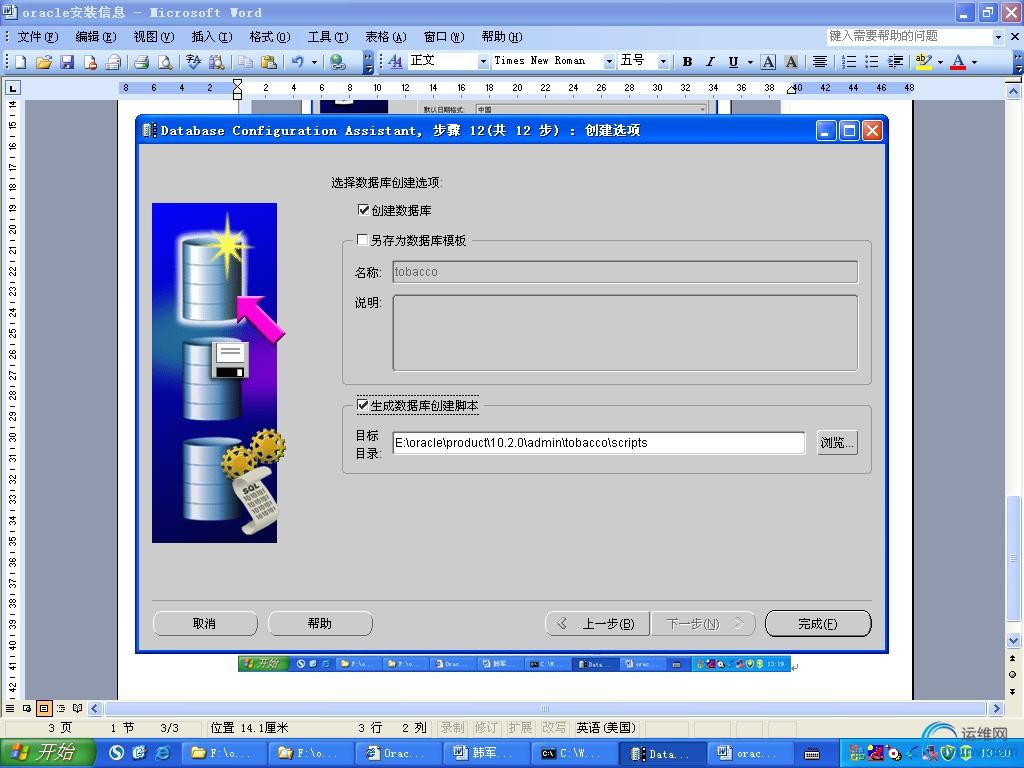
Task: Toggle bold formatting
Action: (x=687, y=61)
